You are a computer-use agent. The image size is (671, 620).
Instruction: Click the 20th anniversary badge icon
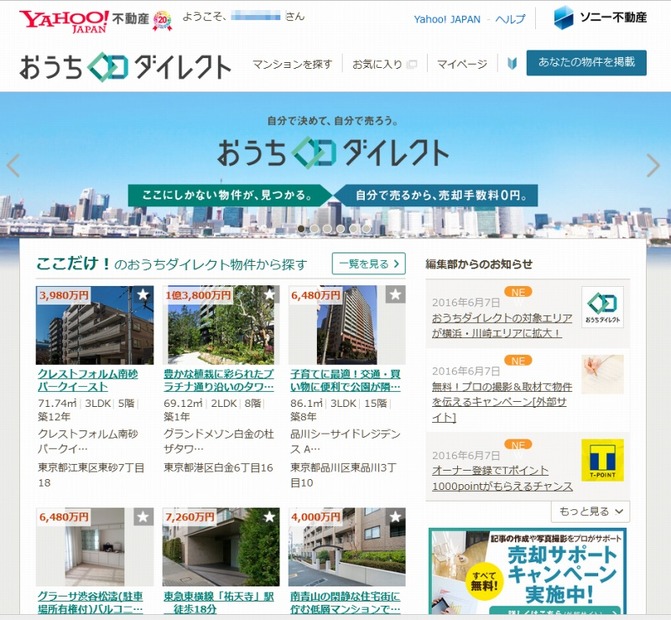(x=162, y=21)
